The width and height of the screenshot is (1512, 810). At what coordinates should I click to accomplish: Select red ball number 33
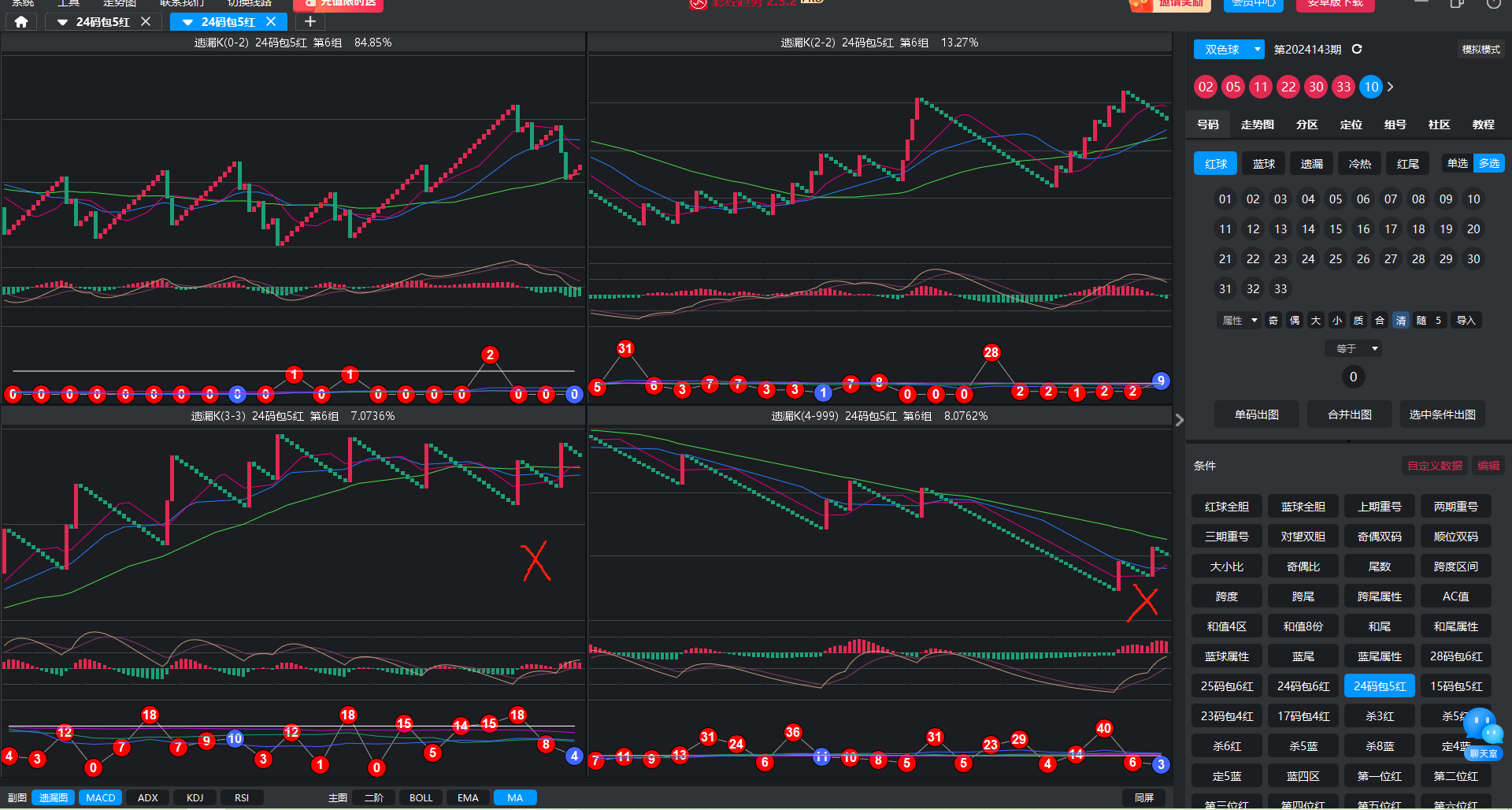1280,289
